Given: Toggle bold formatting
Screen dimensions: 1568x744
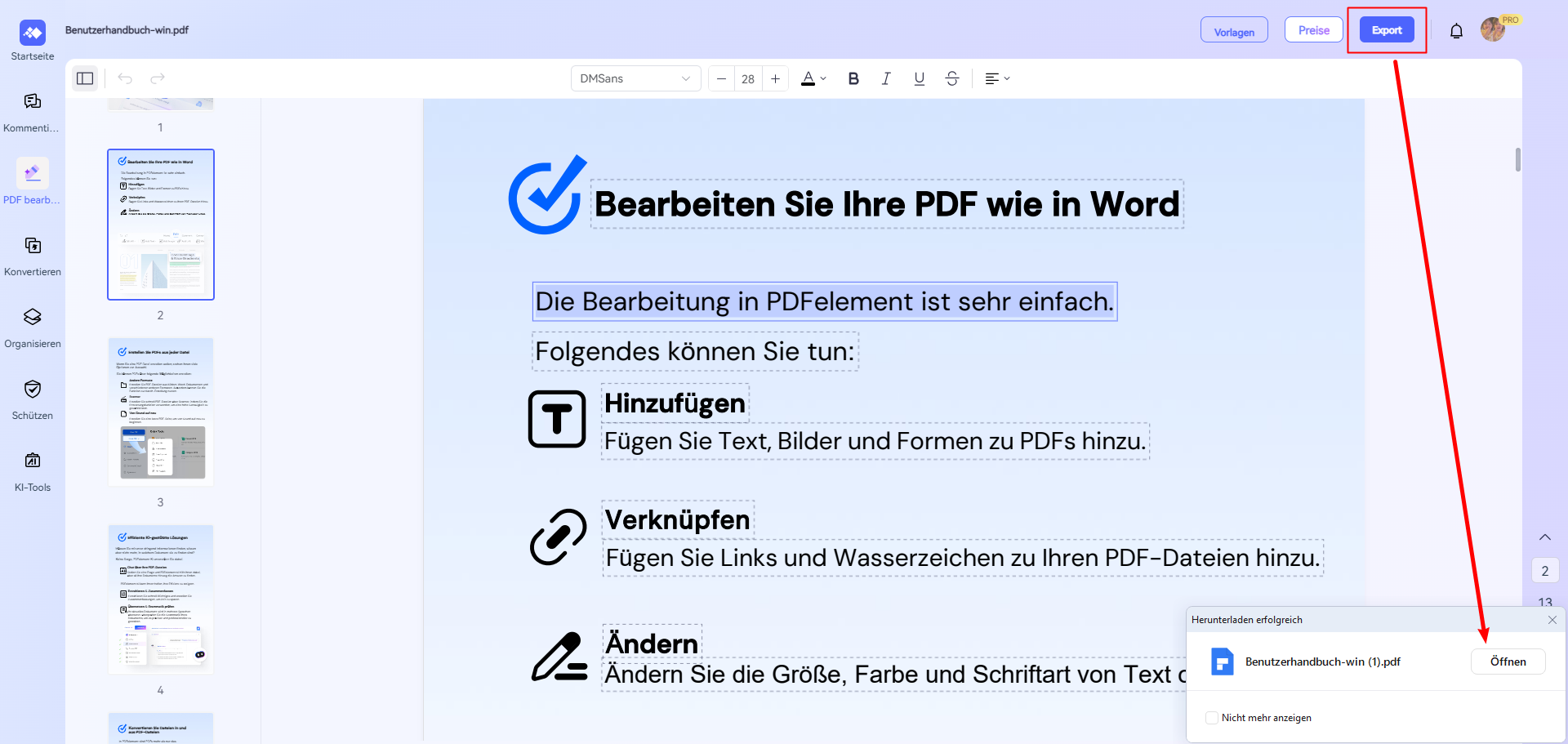Looking at the screenshot, I should (853, 78).
